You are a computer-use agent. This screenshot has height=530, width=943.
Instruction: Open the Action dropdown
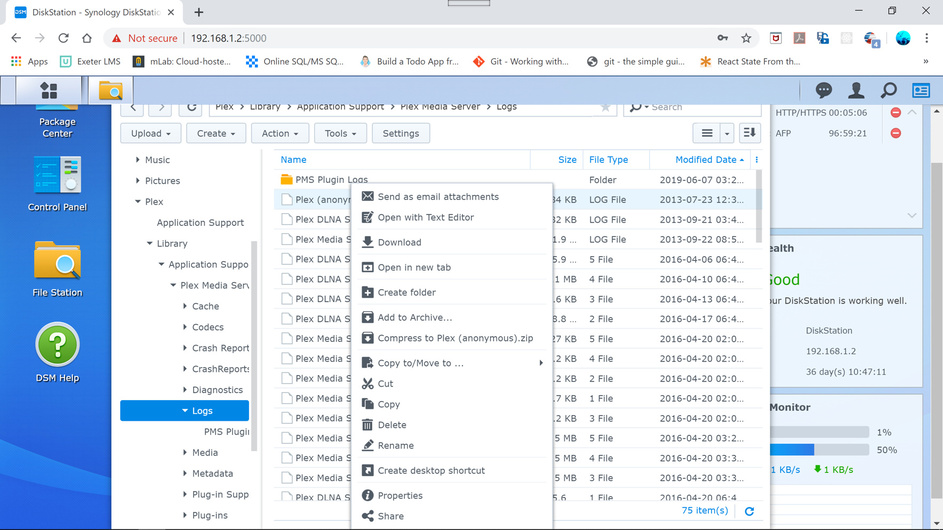pos(280,134)
